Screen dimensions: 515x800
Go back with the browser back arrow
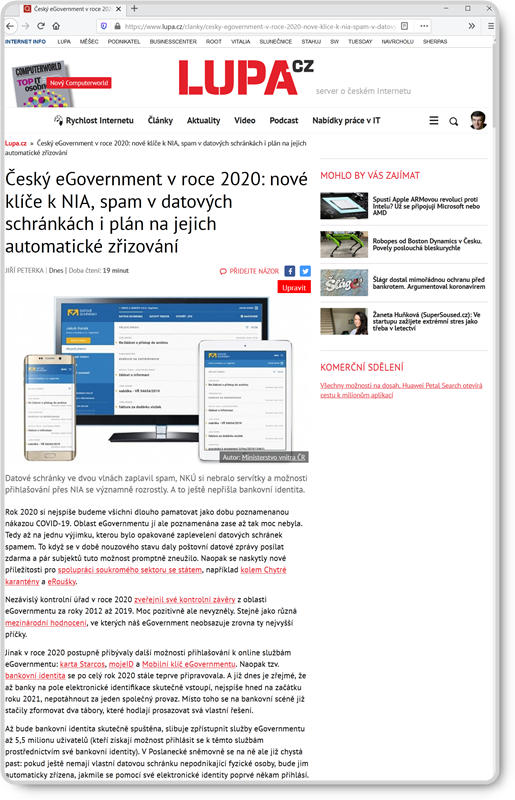pyautogui.click(x=10, y=26)
